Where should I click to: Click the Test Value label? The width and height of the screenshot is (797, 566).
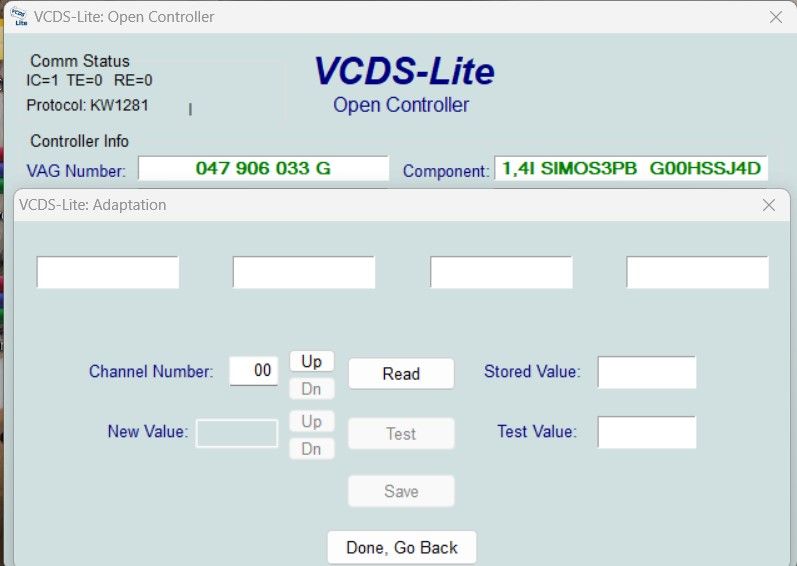(x=537, y=431)
